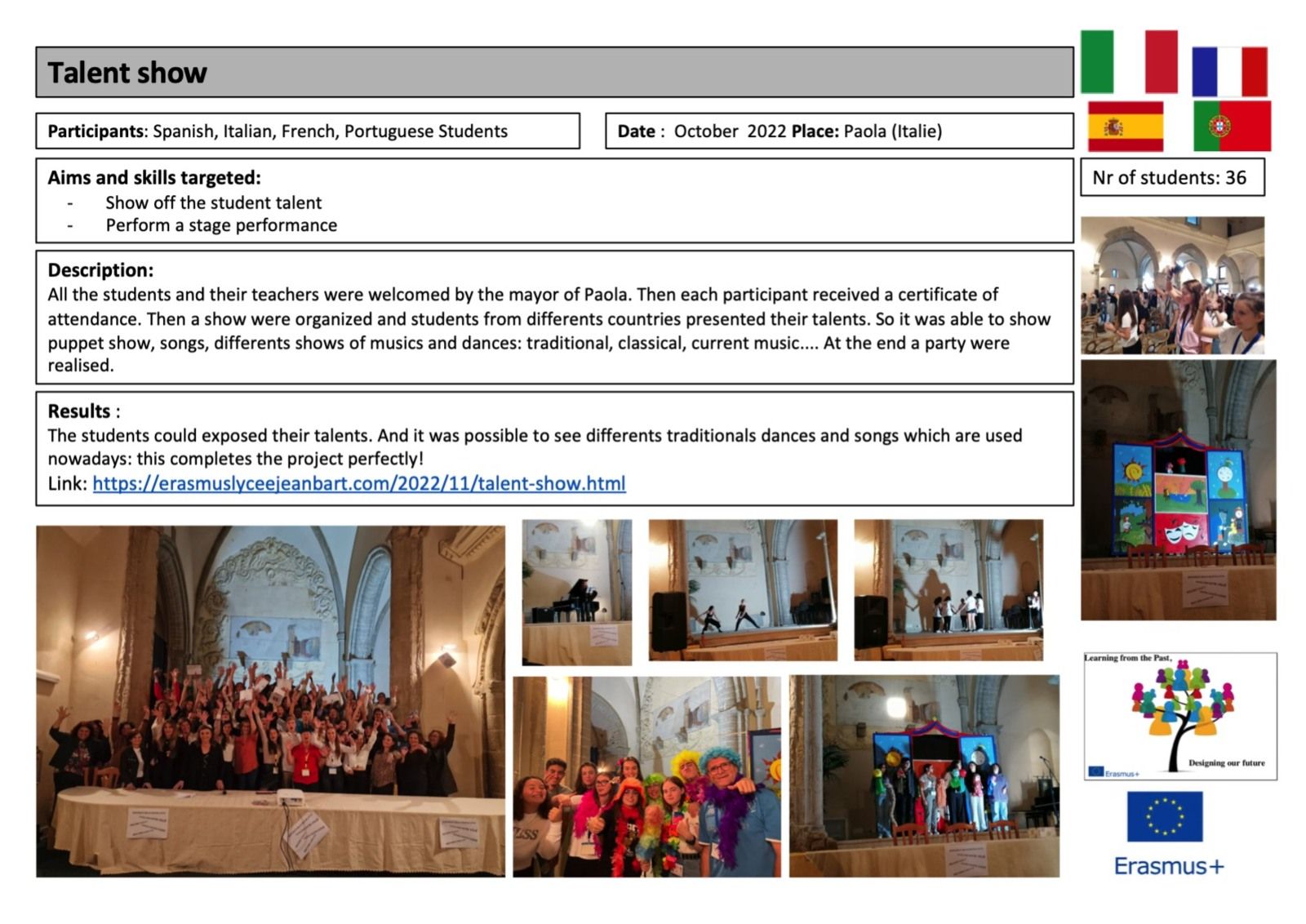Click the Portuguese flag image
The width and height of the screenshot is (1306, 924).
(x=1232, y=126)
